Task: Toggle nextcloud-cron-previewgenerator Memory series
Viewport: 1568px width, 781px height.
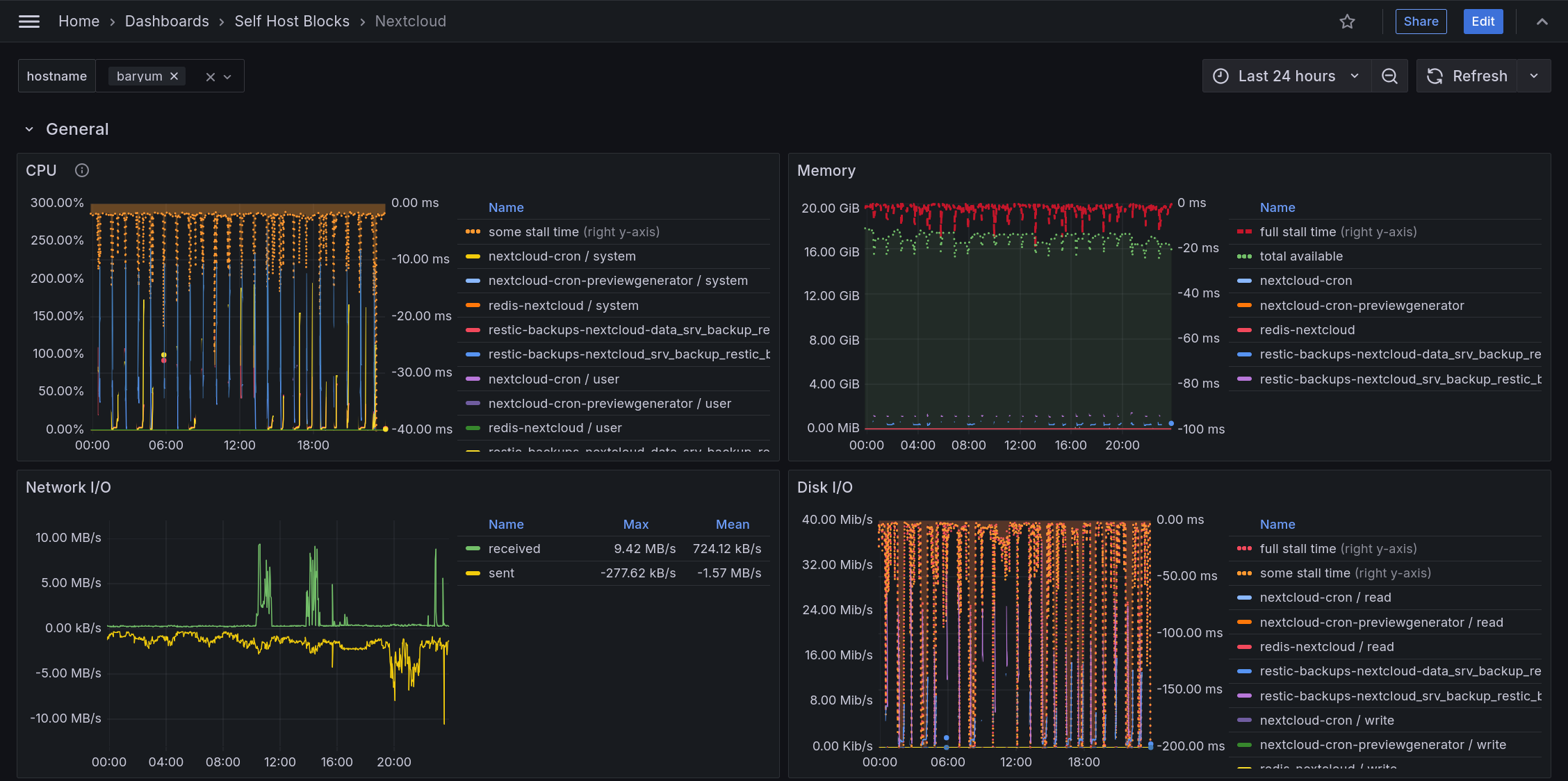Action: (x=1362, y=306)
